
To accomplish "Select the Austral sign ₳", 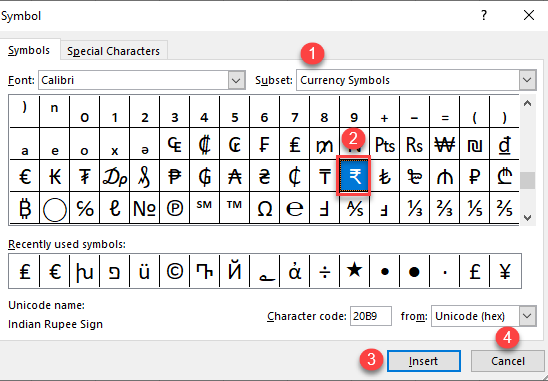I will pyautogui.click(x=235, y=176).
